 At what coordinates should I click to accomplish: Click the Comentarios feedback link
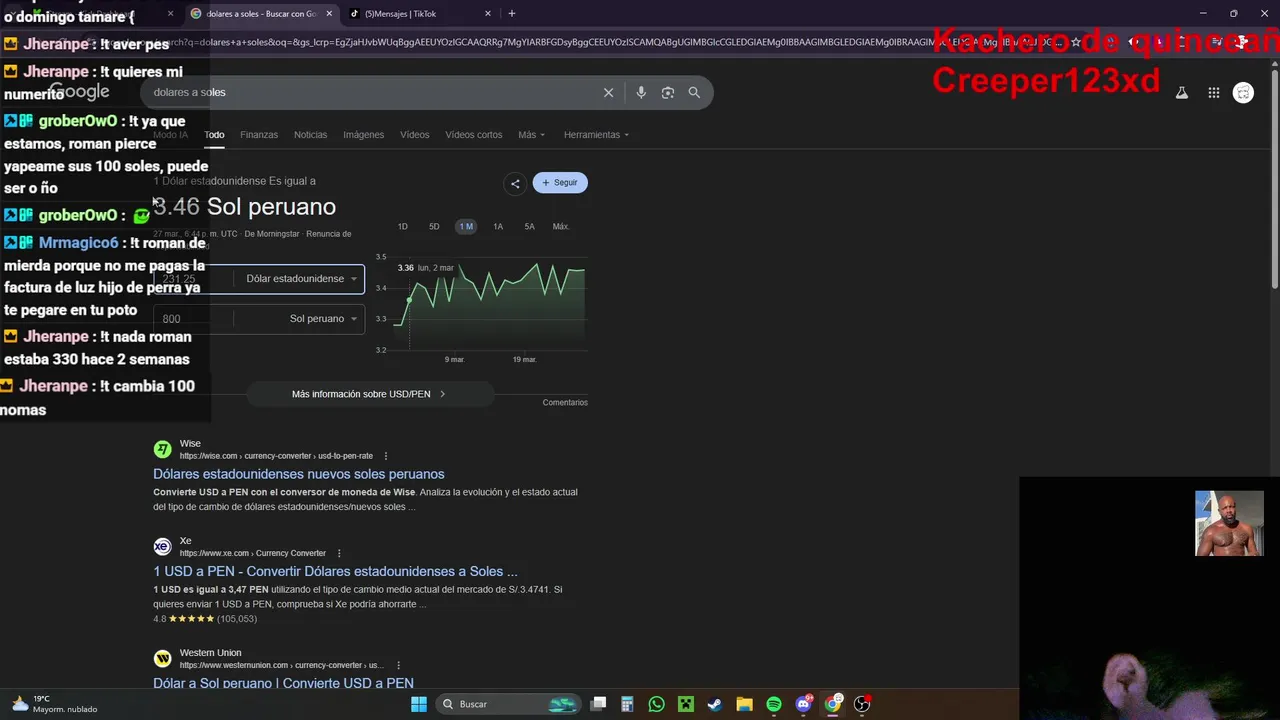[x=565, y=402]
